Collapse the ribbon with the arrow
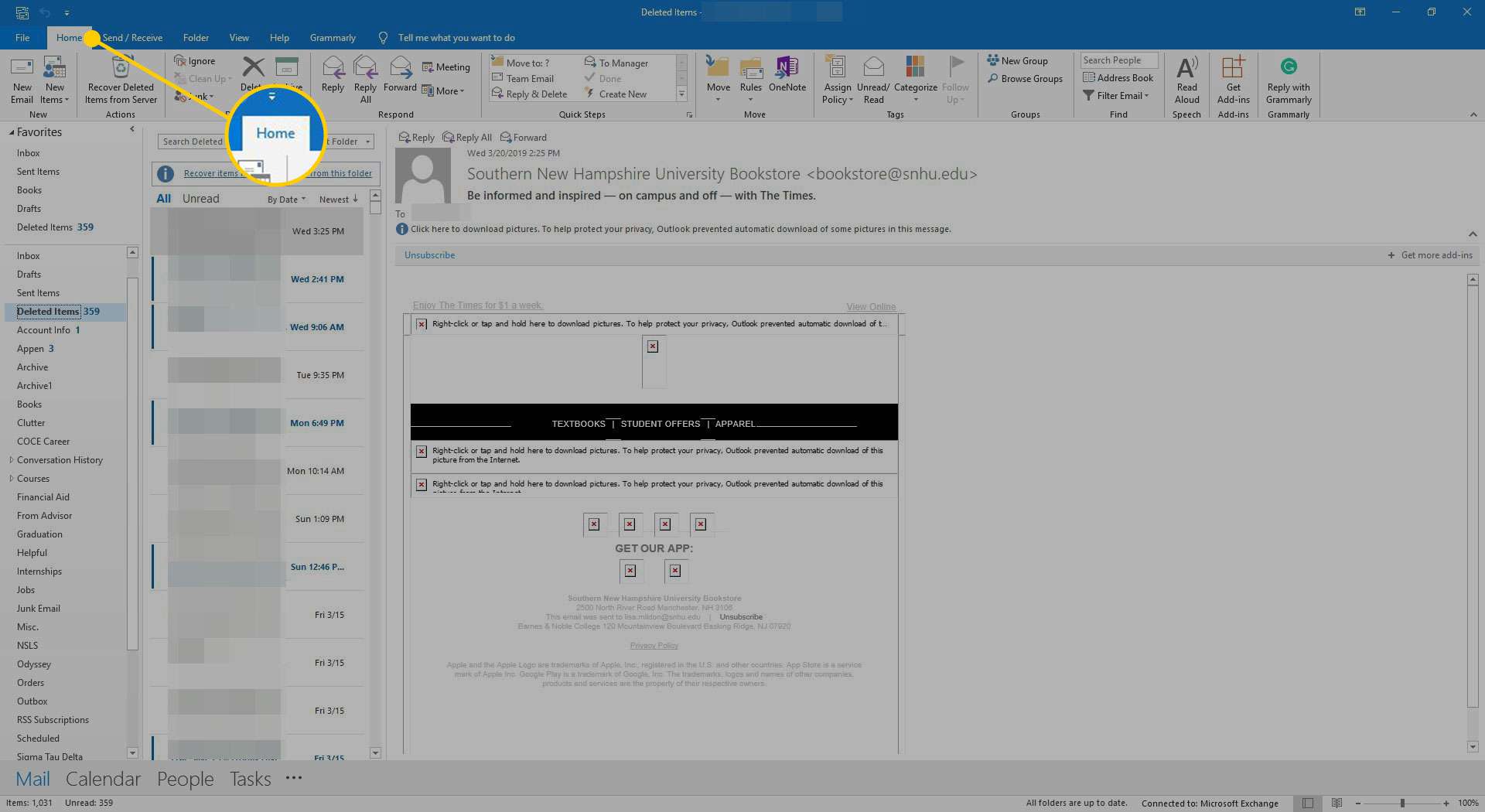The width and height of the screenshot is (1485, 812). click(x=1473, y=114)
